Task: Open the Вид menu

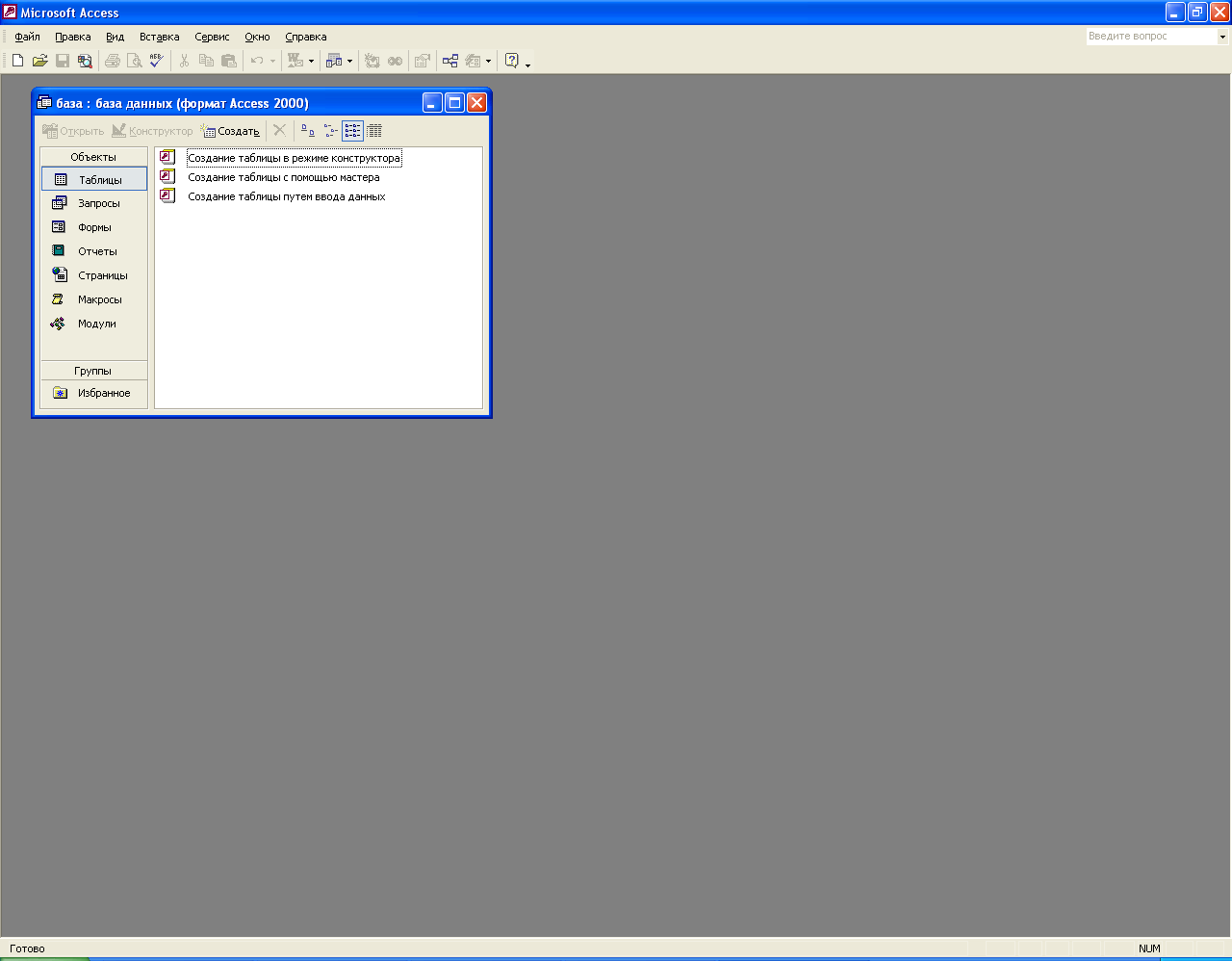Action: [115, 37]
